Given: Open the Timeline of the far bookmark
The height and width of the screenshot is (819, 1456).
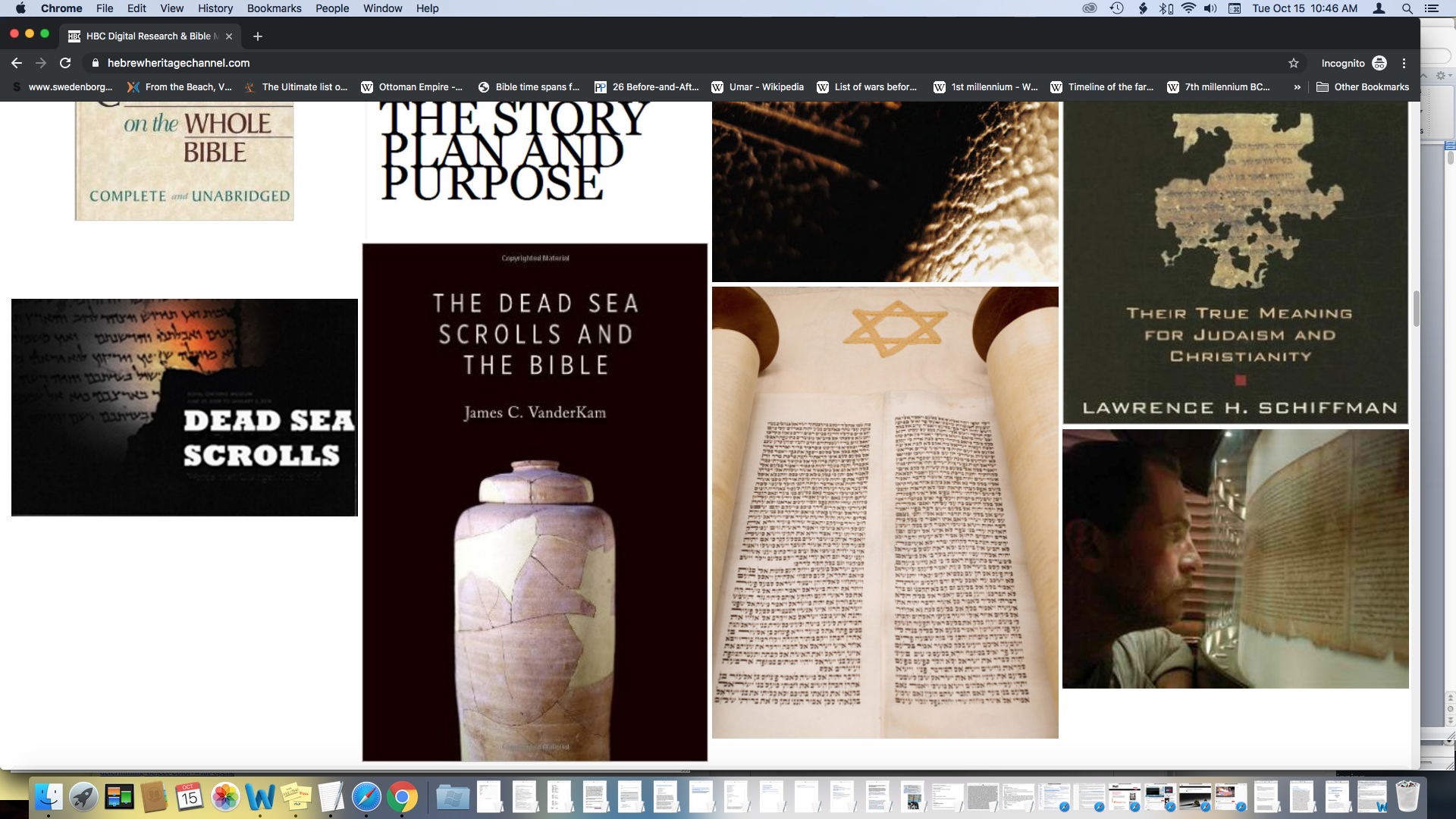Looking at the screenshot, I should click(x=1102, y=87).
